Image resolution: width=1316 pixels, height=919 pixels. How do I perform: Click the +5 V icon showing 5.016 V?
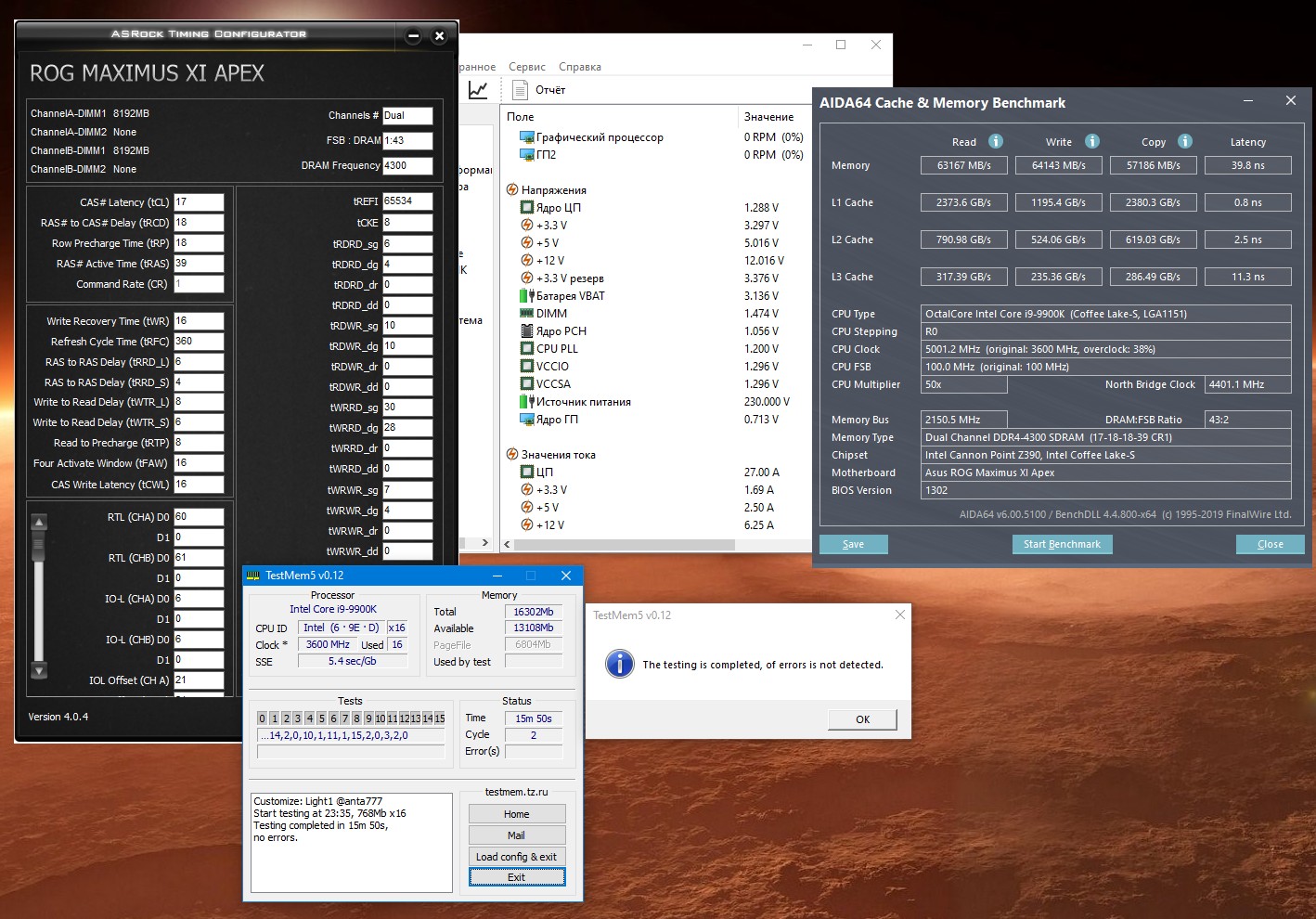pos(527,243)
